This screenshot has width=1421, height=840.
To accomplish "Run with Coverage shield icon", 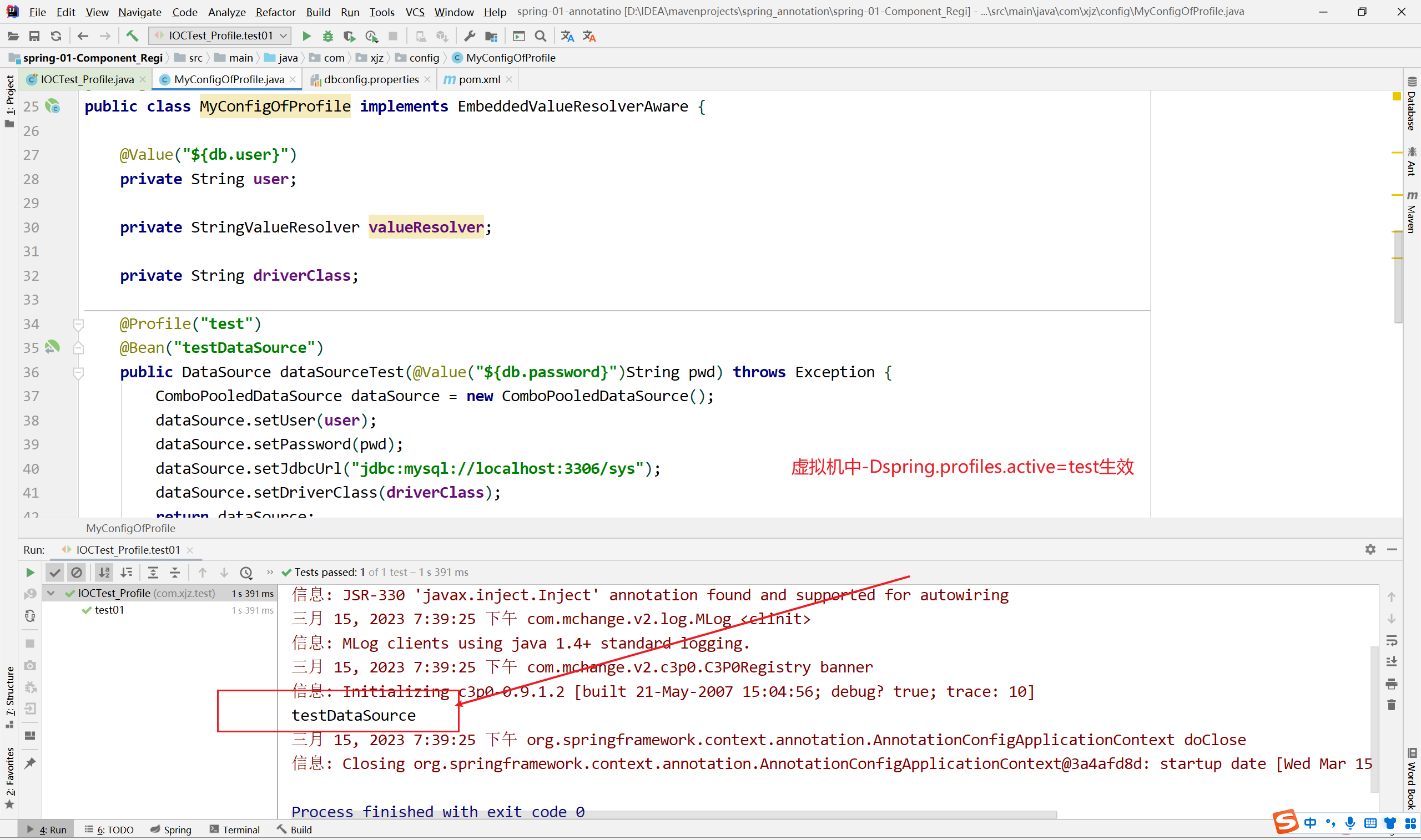I will tap(349, 36).
